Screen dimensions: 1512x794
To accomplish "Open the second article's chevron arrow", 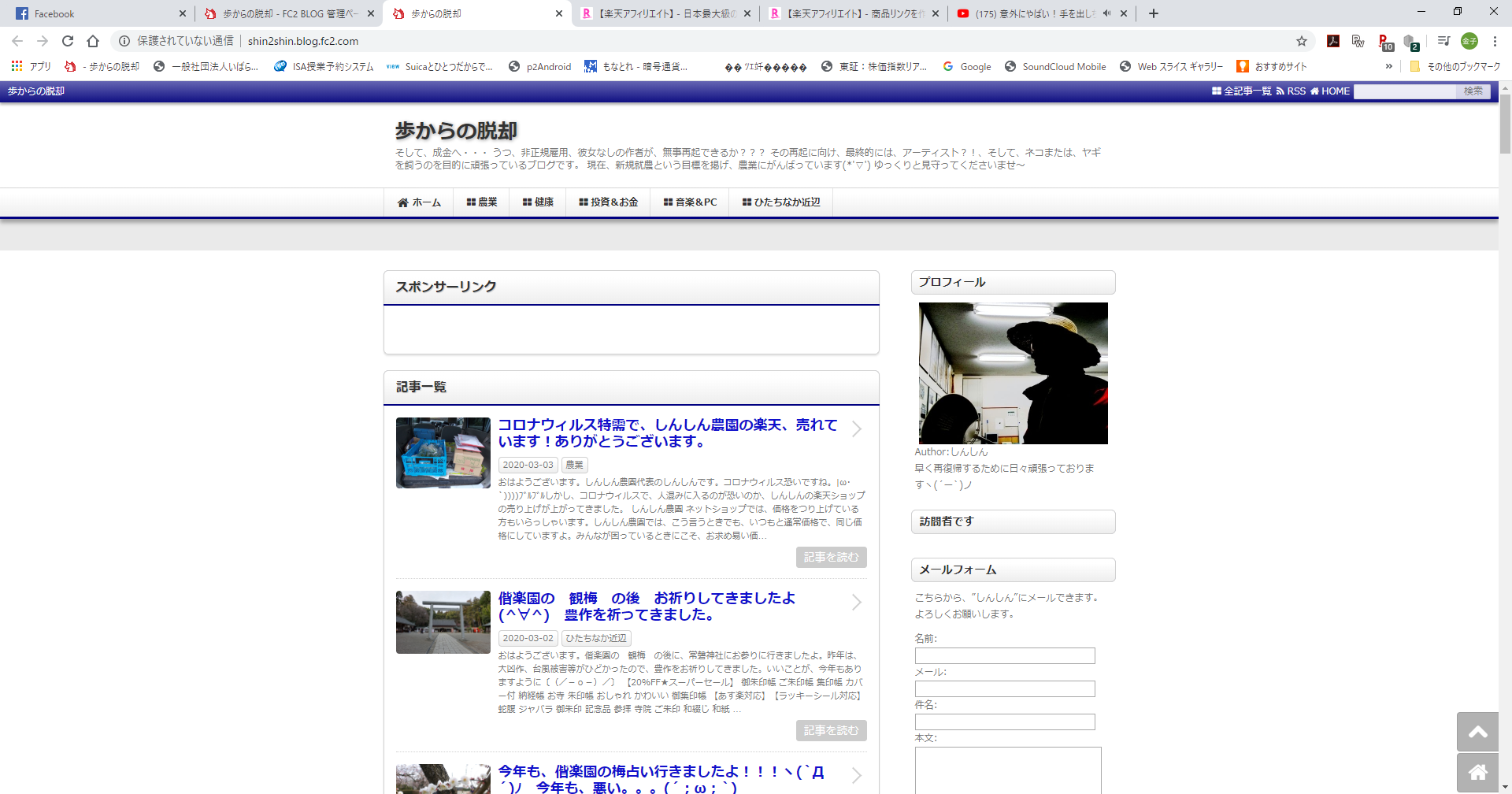I will click(x=857, y=603).
